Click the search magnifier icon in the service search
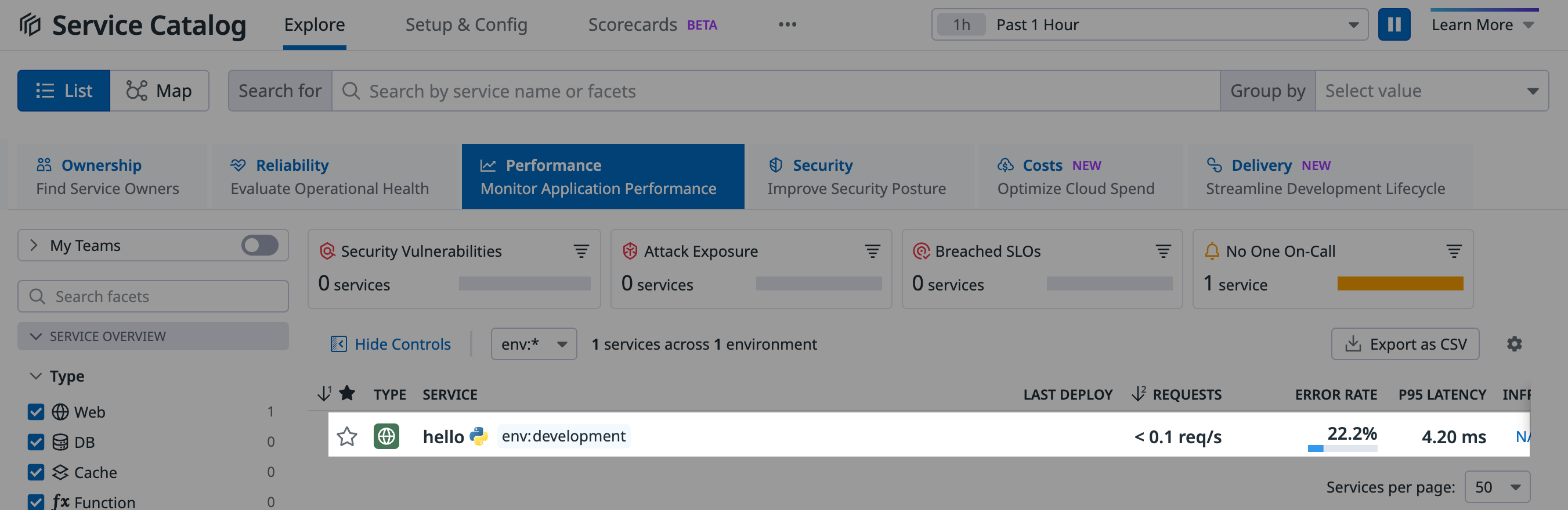This screenshot has width=1568, height=510. point(351,91)
